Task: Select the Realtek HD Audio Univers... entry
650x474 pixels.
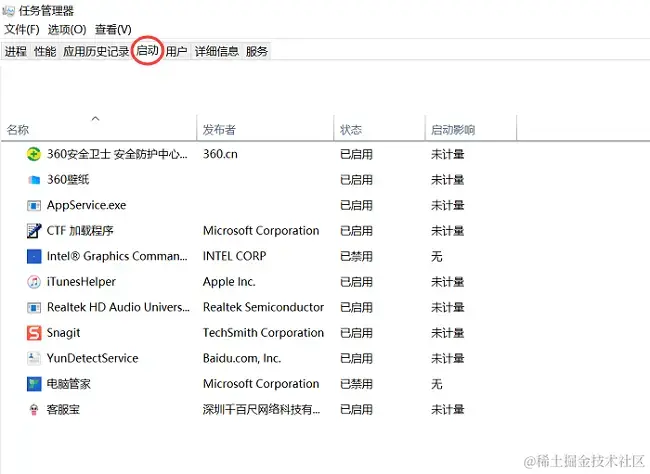Action: (118, 307)
